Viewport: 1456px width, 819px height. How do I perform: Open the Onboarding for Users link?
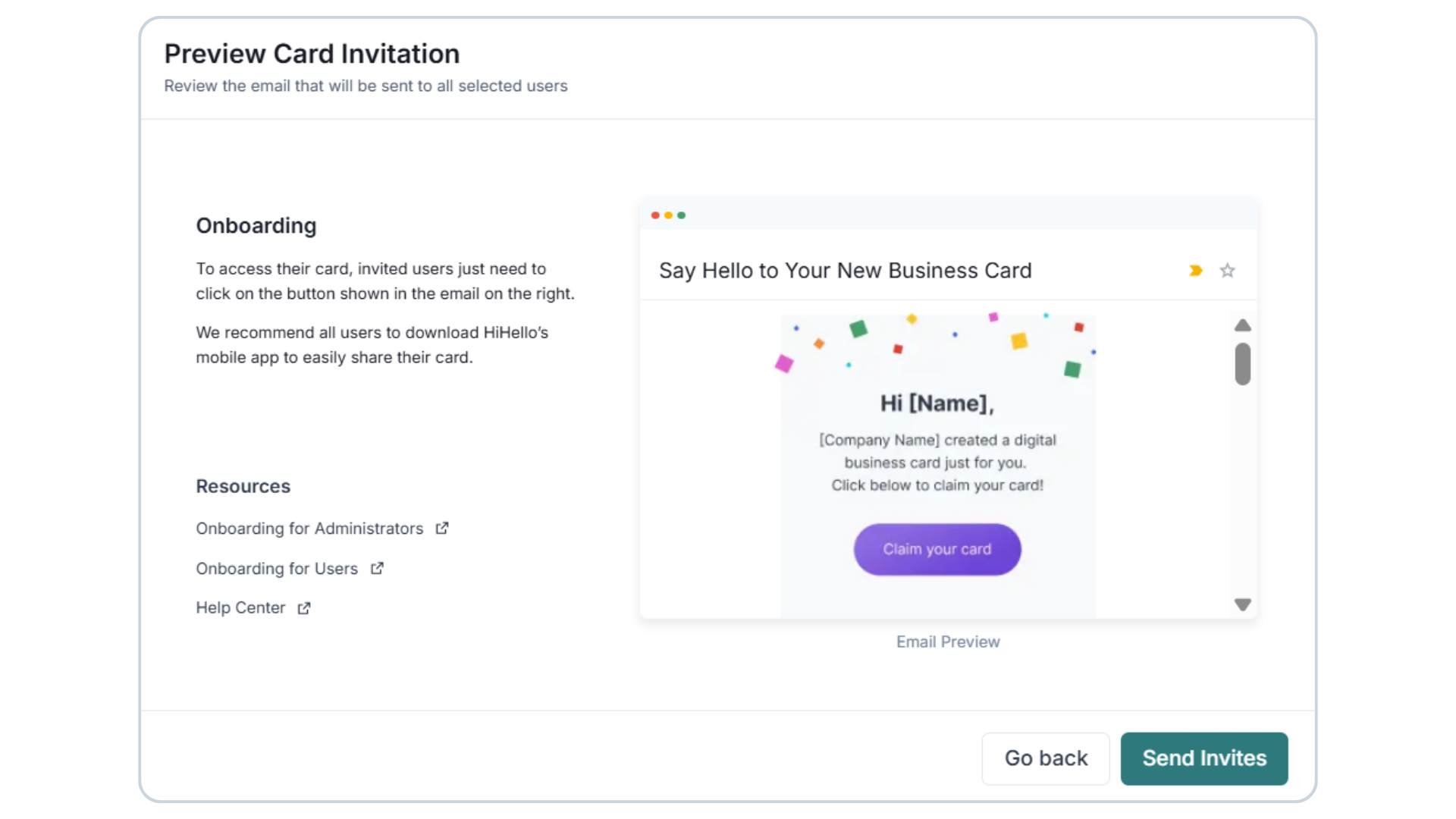[277, 569]
